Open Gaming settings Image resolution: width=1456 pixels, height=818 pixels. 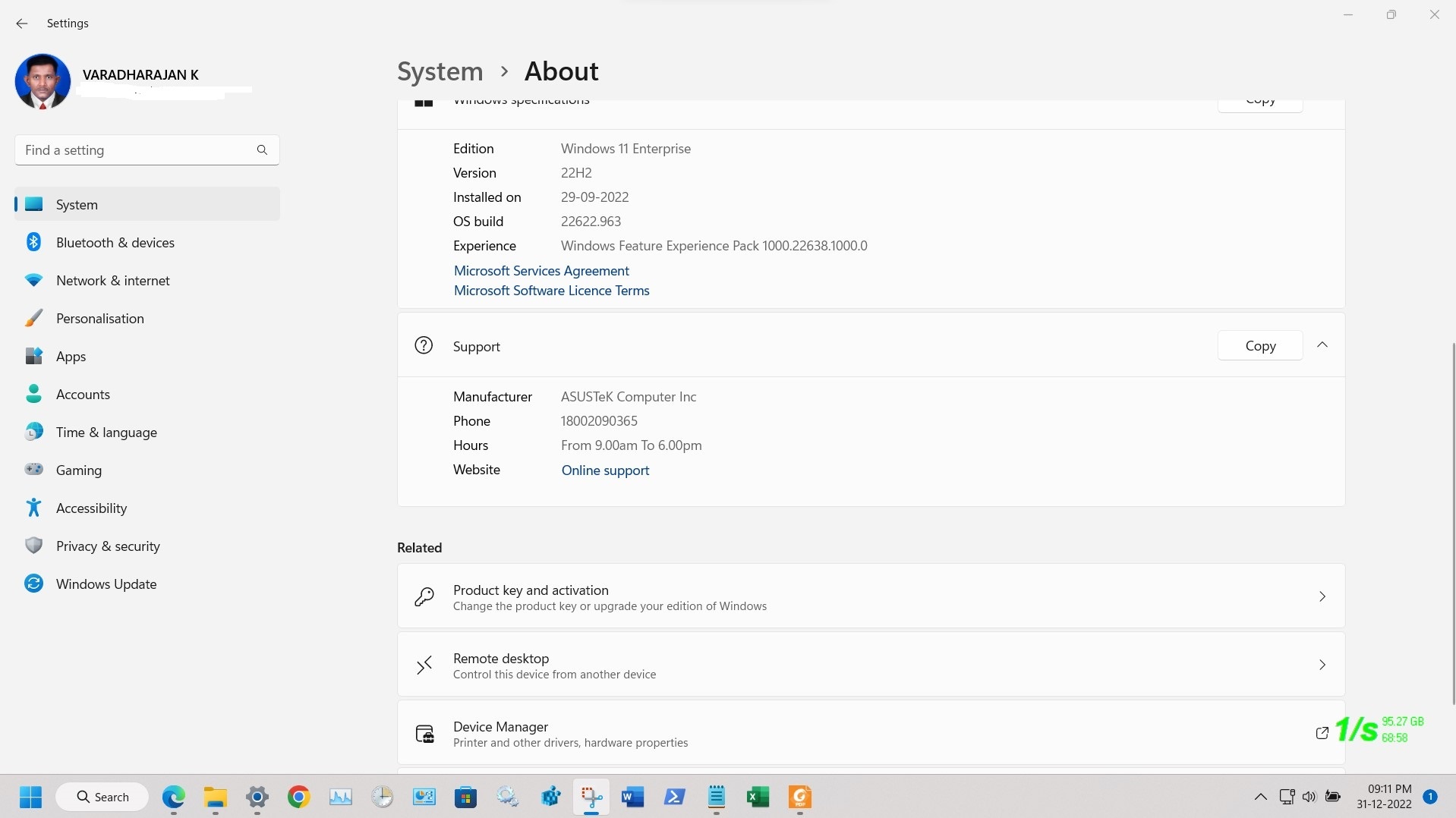147,470
